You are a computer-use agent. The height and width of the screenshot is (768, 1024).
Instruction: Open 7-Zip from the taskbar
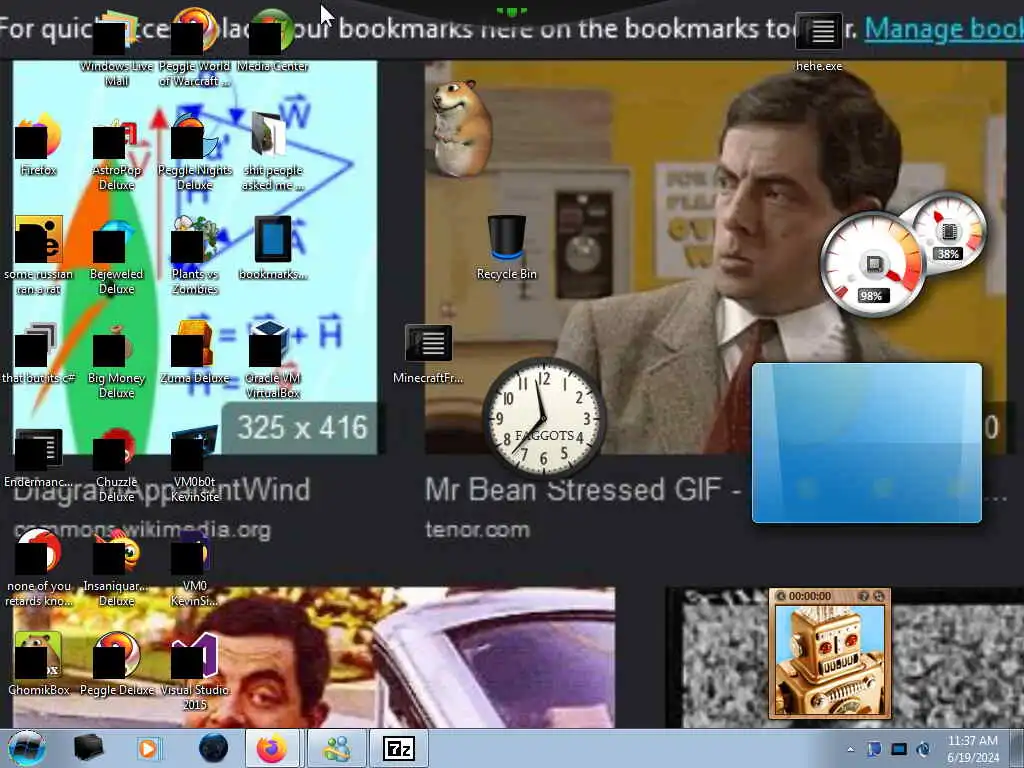pos(398,748)
